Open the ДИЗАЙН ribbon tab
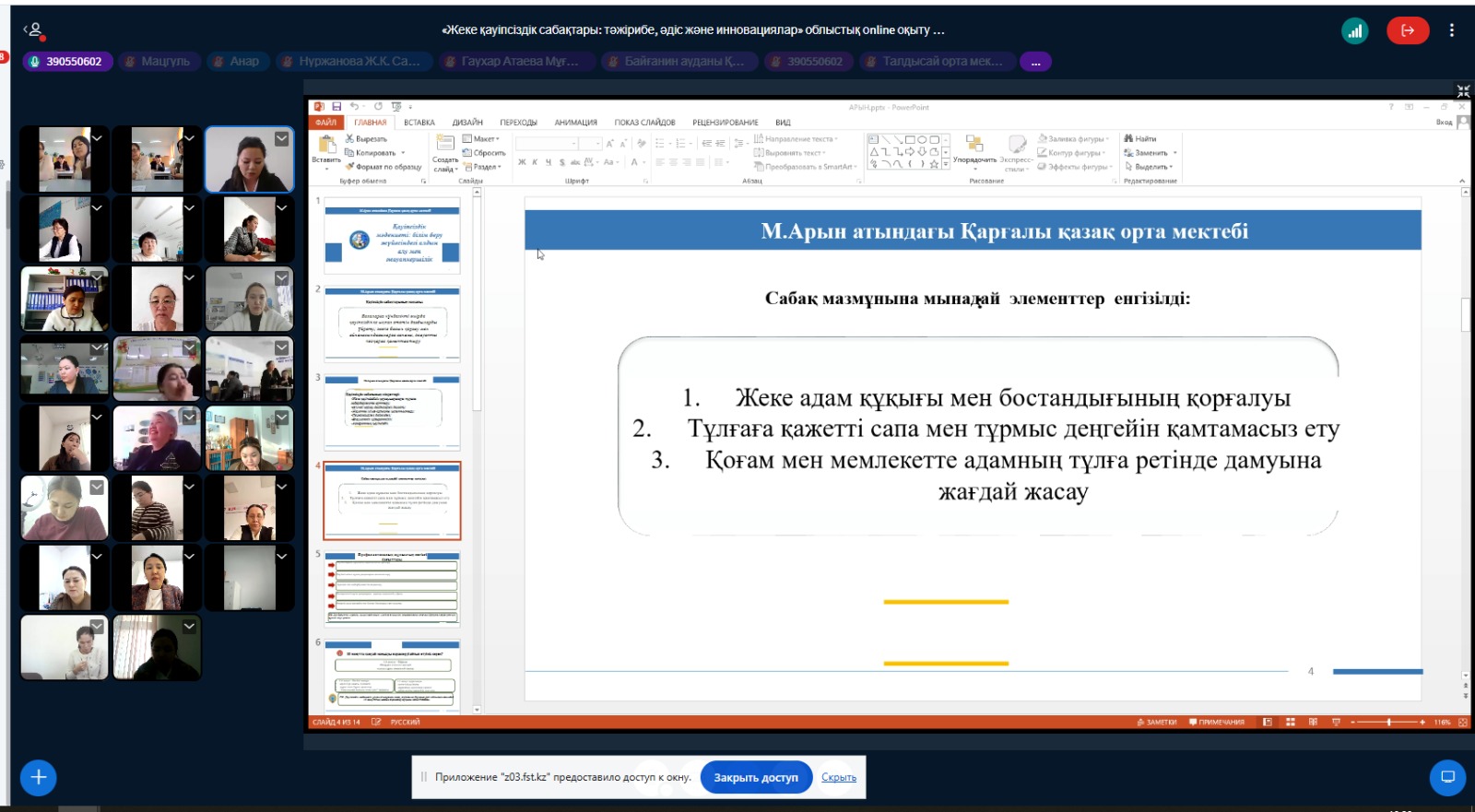1475x812 pixels. pyautogui.click(x=467, y=123)
